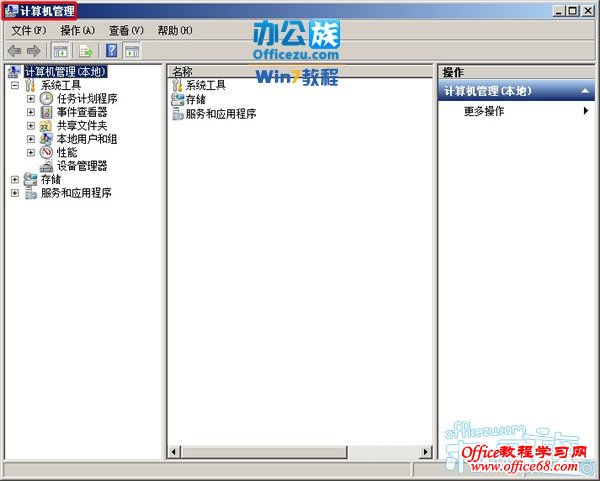Click the 共享文件夹 folder icon
Viewport: 600px width, 481px height.
pos(46,126)
